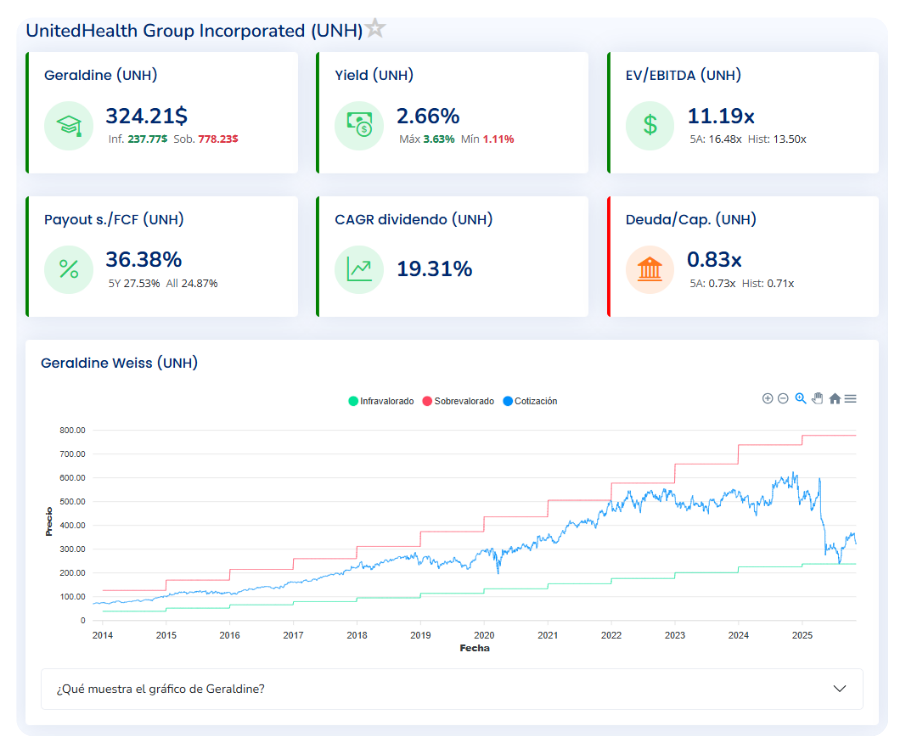This screenshot has width=900, height=750.
Task: Expand '¿Qué muestra el gráfico de Geraldine?' section
Action: 160,689
